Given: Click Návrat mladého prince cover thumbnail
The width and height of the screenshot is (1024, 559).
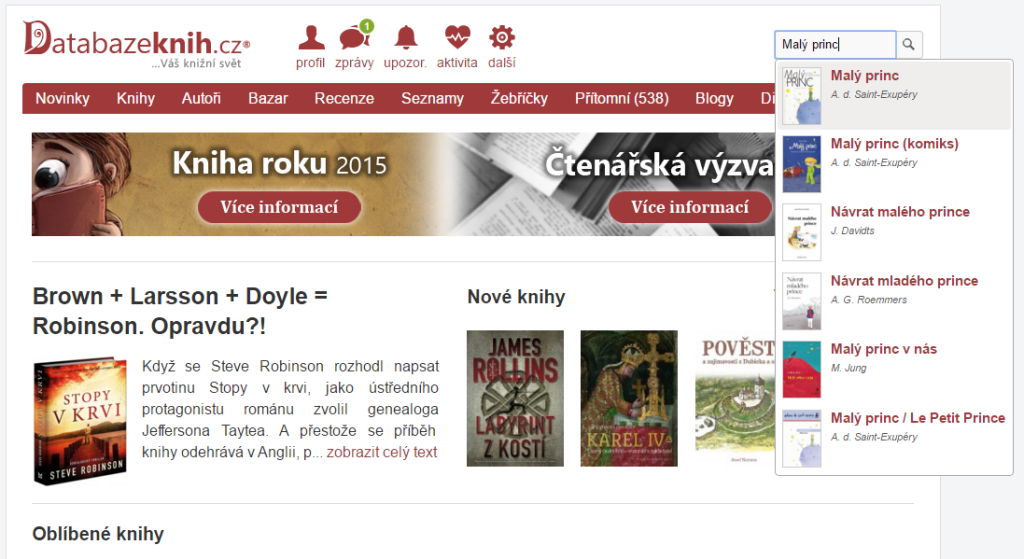Looking at the screenshot, I should 801,301.
